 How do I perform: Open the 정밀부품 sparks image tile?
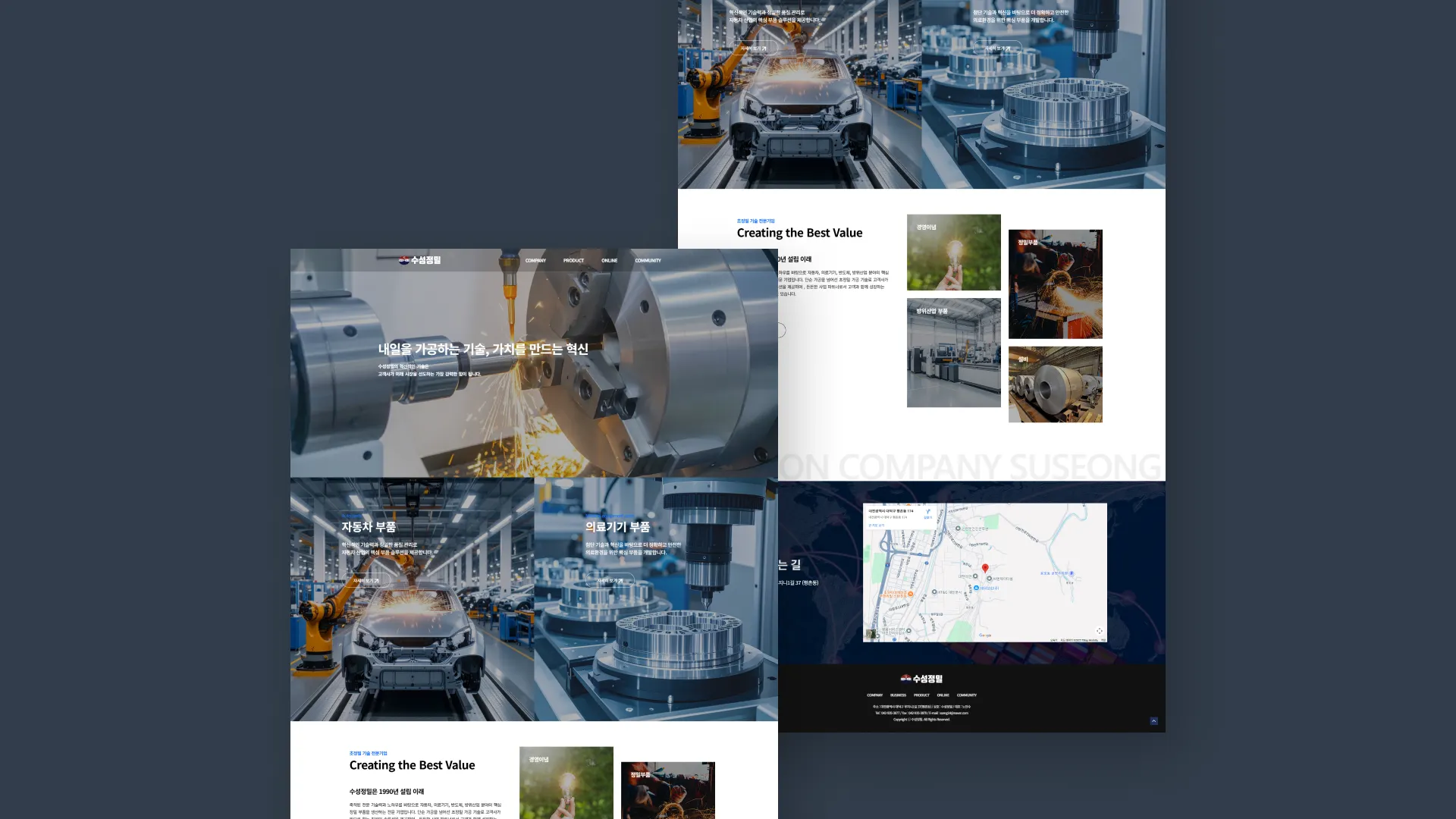[x=1055, y=284]
